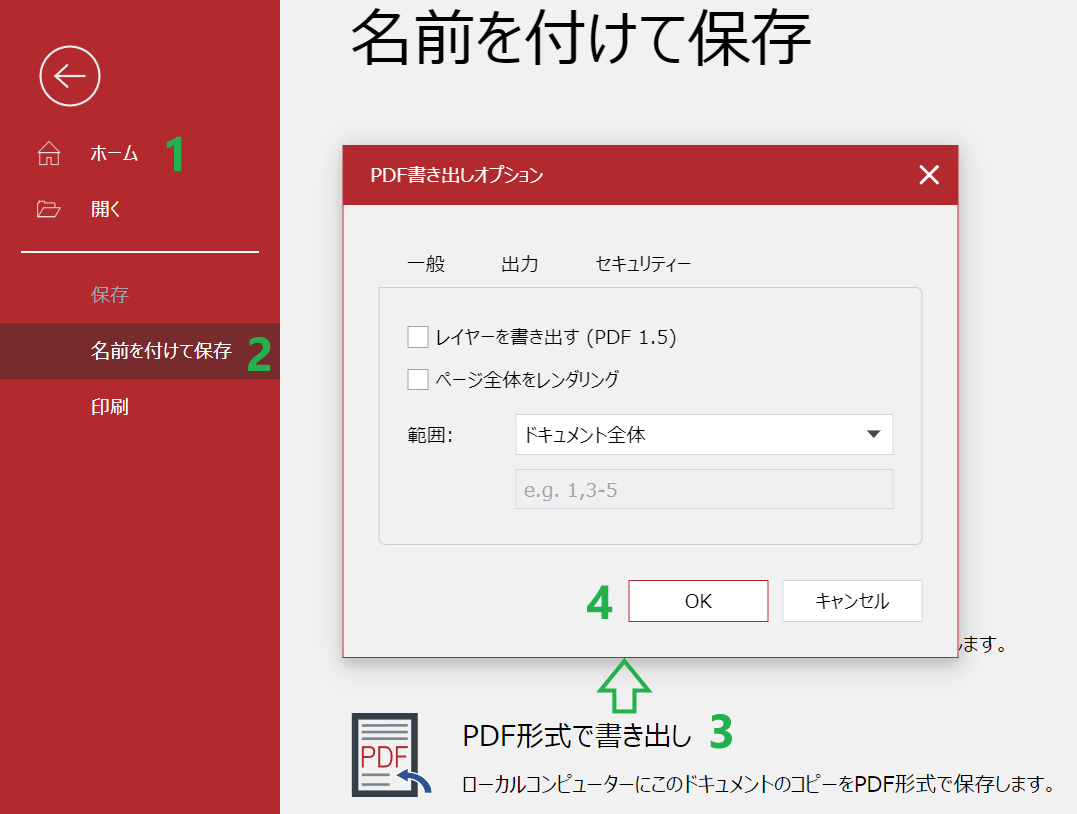This screenshot has height=814, width=1077.
Task: Click the 名前を付けて保存 page title
Action: coord(581,37)
